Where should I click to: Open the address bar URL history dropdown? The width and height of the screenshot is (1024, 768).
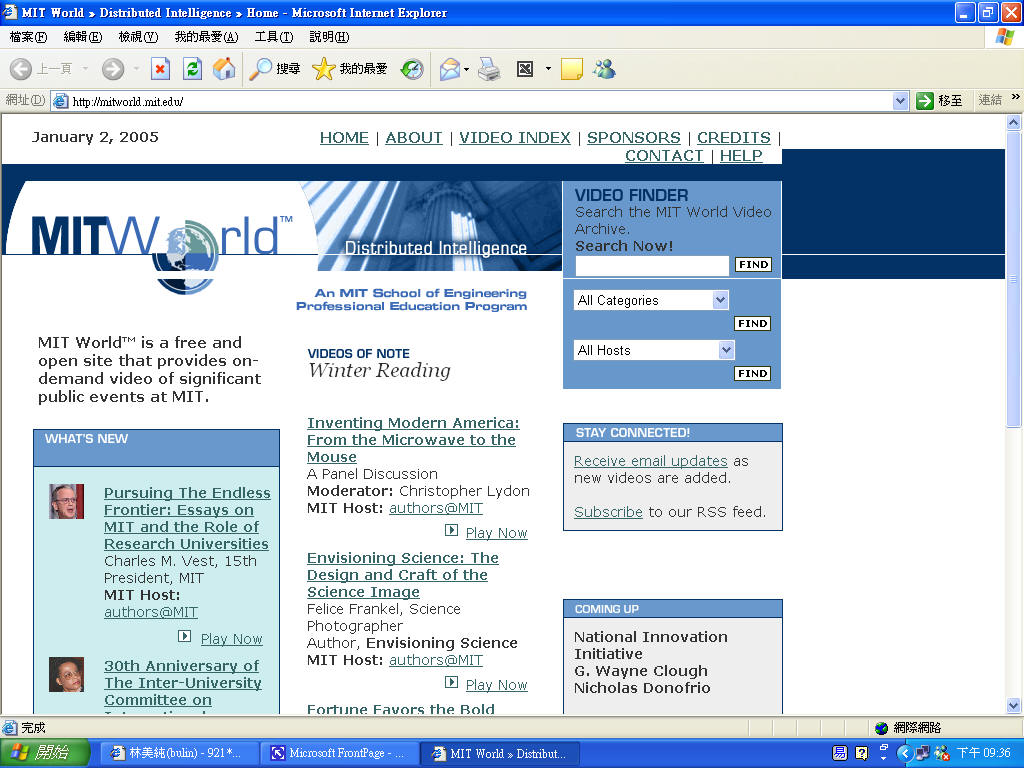pos(901,101)
